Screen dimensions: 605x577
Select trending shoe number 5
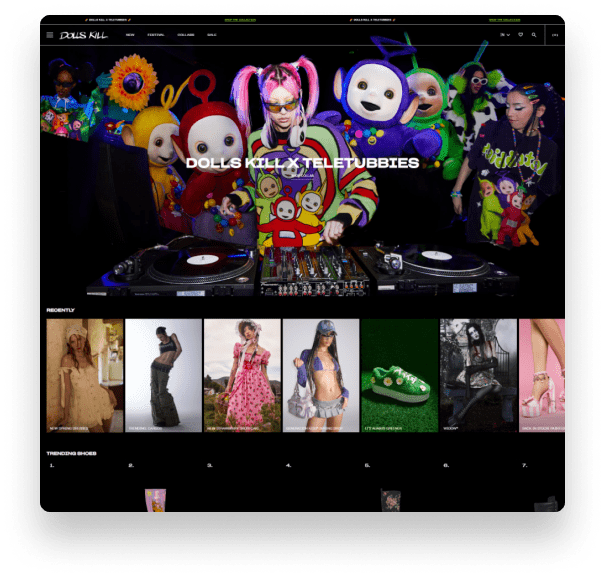point(390,500)
